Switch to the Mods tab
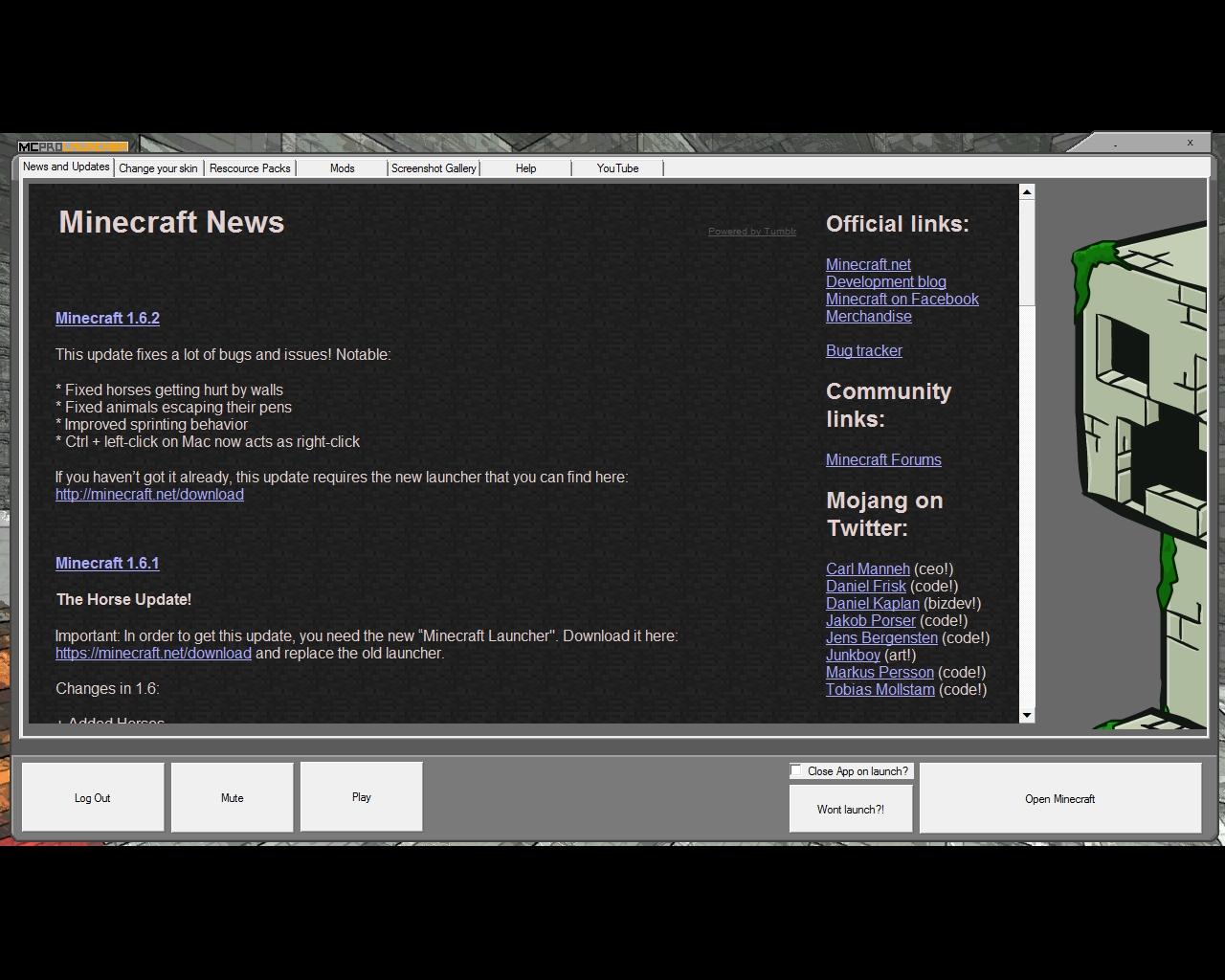Screen dimensions: 1225x980 342,167
